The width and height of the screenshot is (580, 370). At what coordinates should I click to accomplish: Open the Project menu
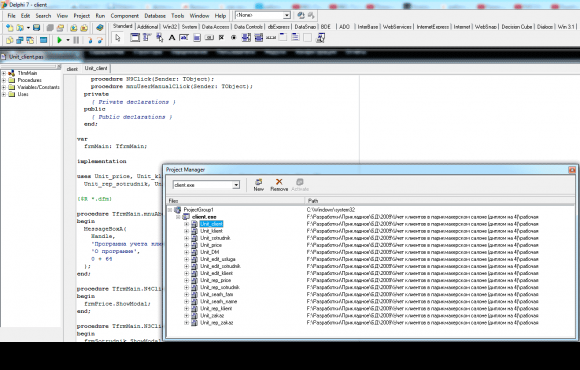[x=81, y=16]
